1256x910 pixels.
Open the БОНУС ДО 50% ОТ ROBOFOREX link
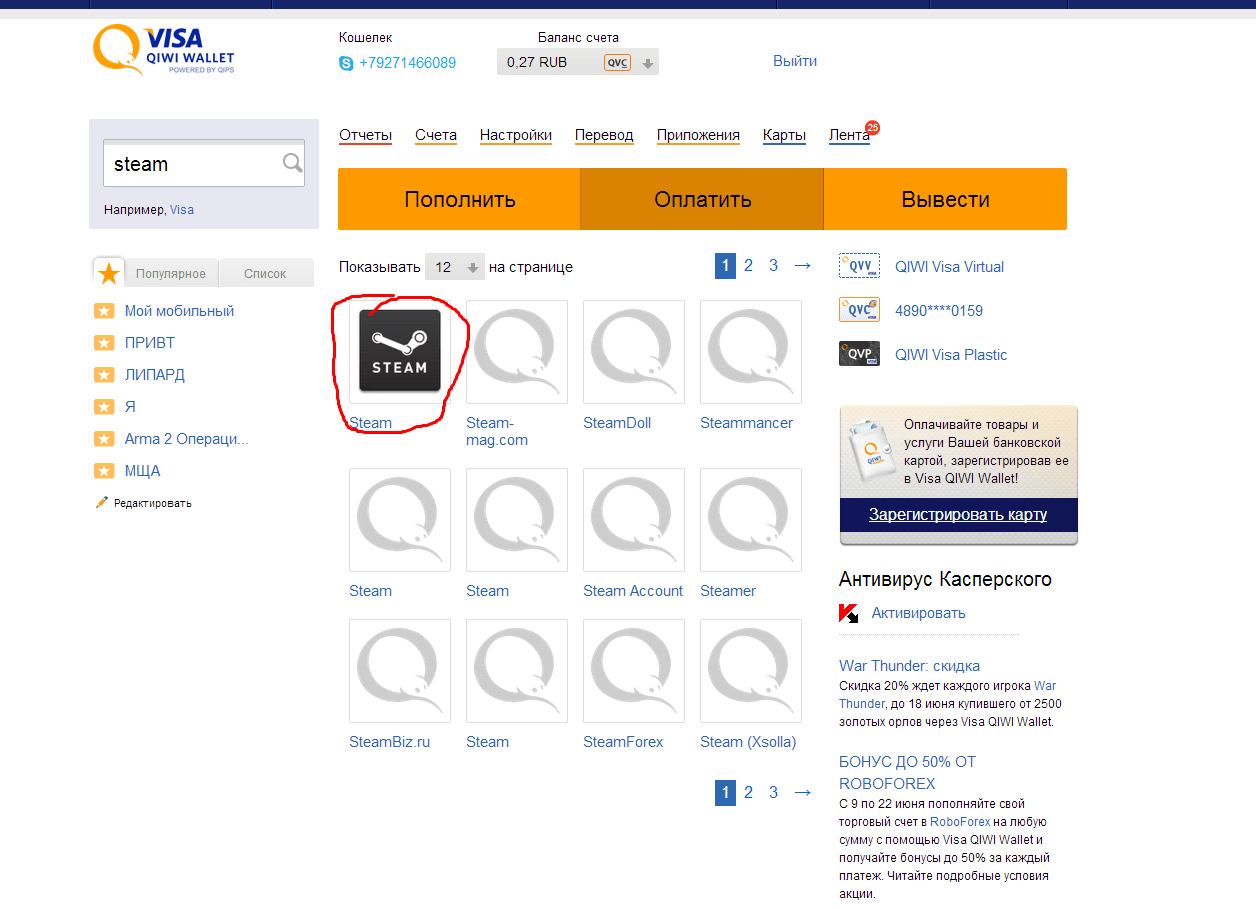(x=907, y=773)
